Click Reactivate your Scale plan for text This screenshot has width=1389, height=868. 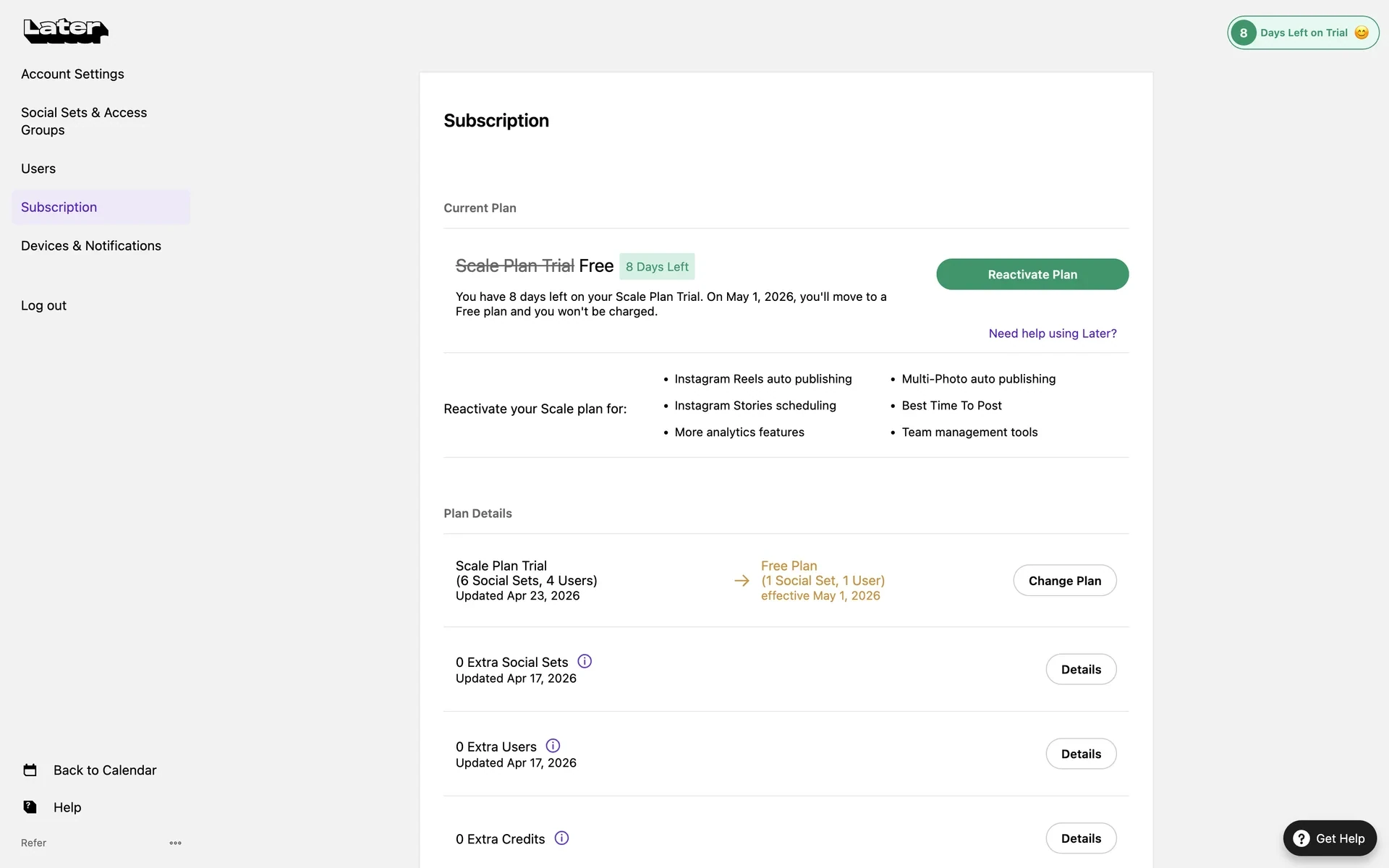click(535, 409)
